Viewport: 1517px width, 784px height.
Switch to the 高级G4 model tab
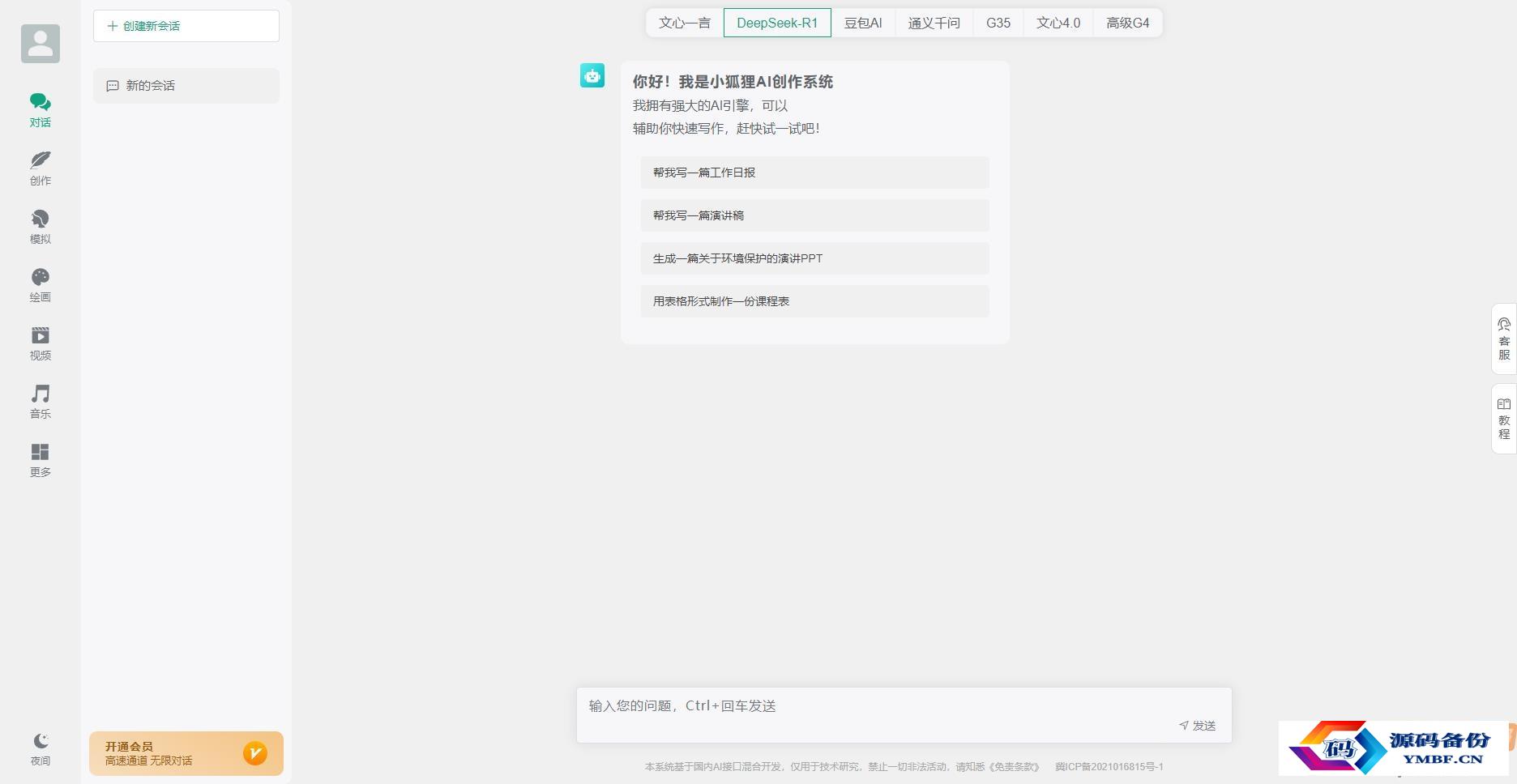(x=1128, y=23)
